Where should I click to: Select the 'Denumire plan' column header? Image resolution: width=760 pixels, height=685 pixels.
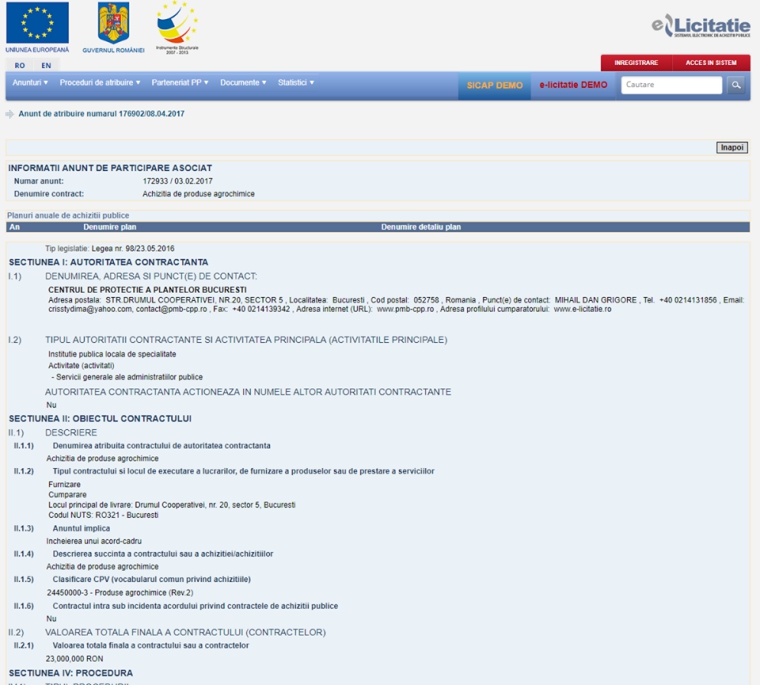pos(110,227)
